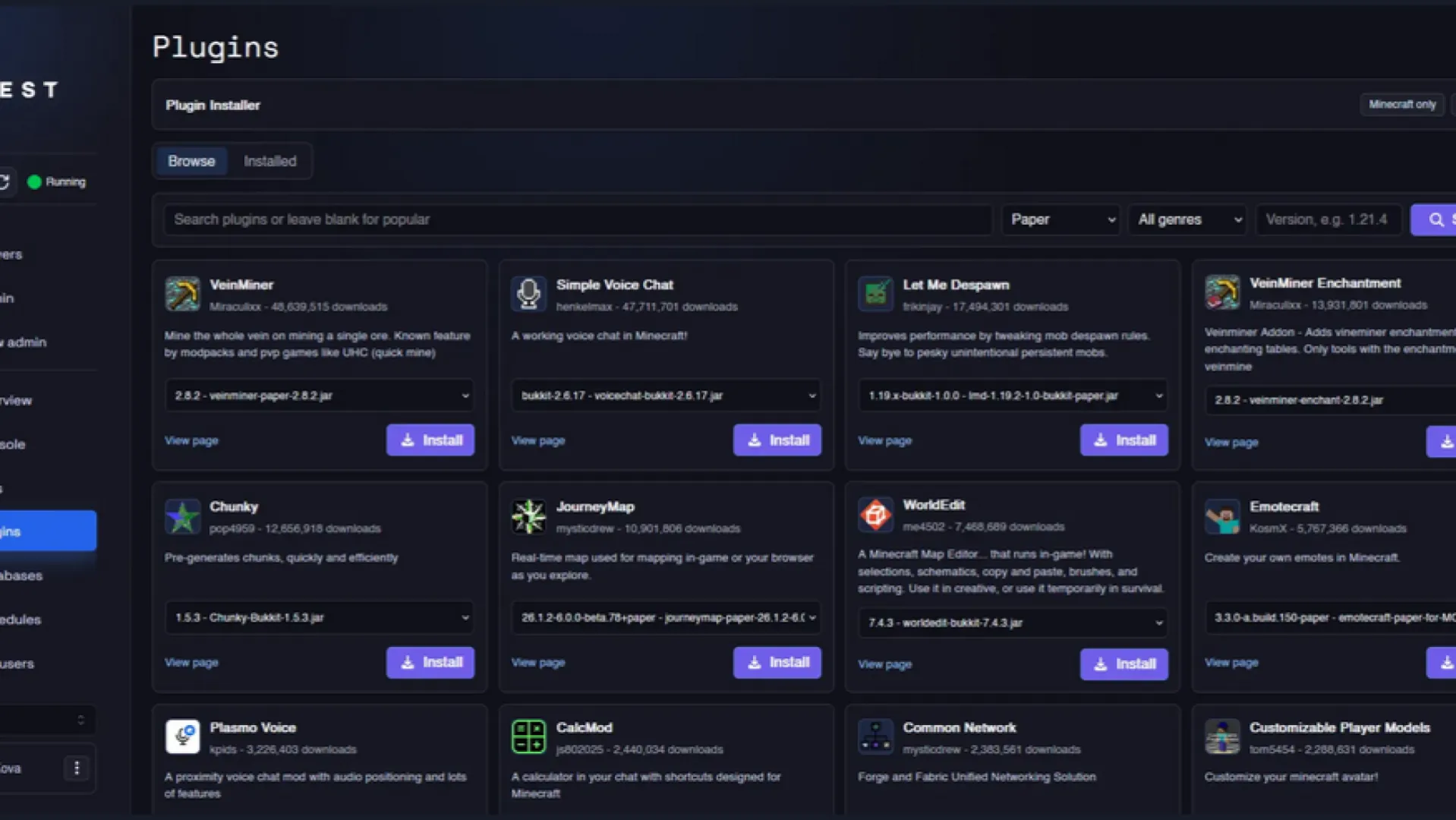
Task: Click the Simple Voice Chat microphone icon
Action: pos(529,295)
